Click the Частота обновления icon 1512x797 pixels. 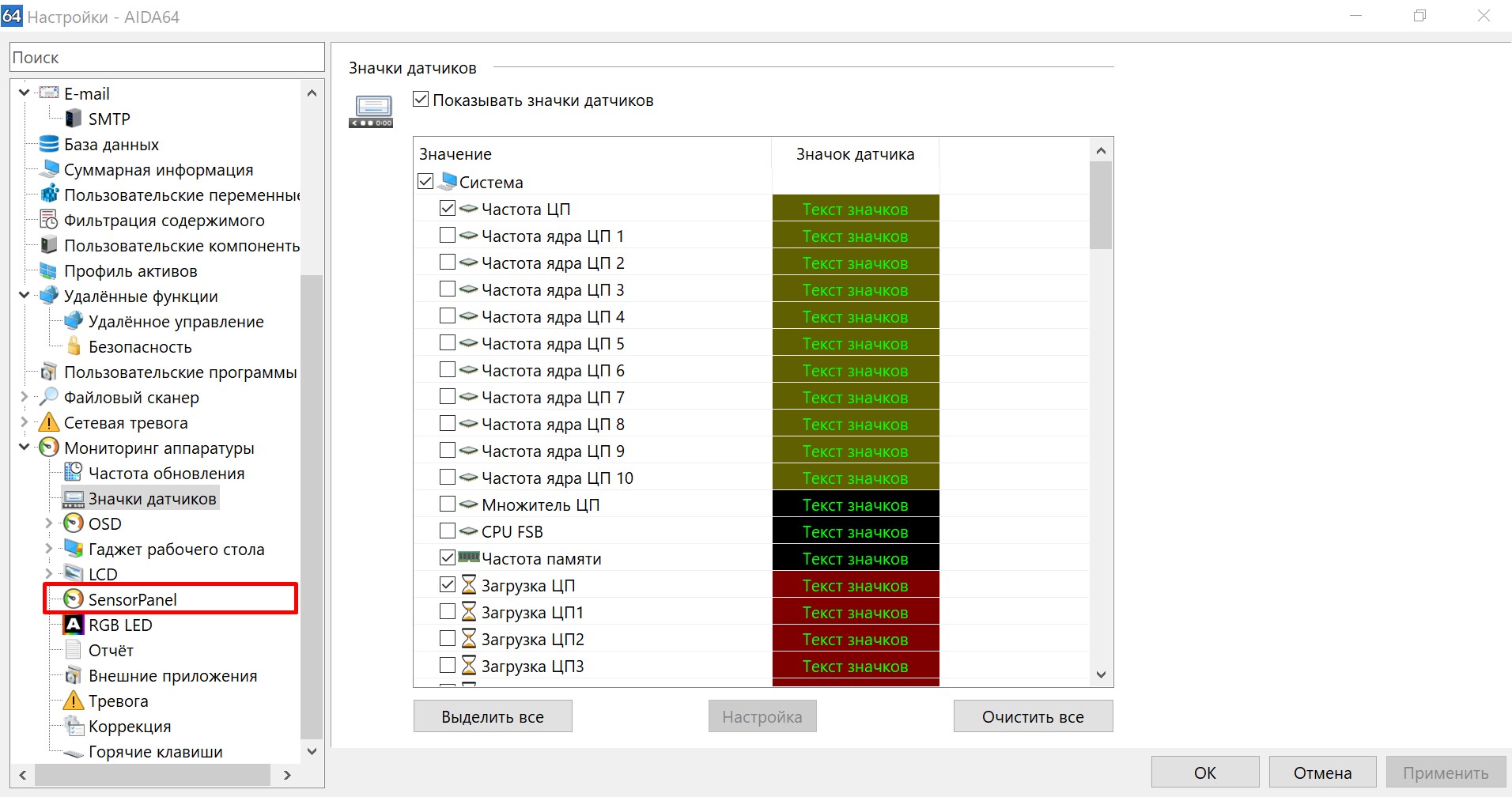[74, 473]
